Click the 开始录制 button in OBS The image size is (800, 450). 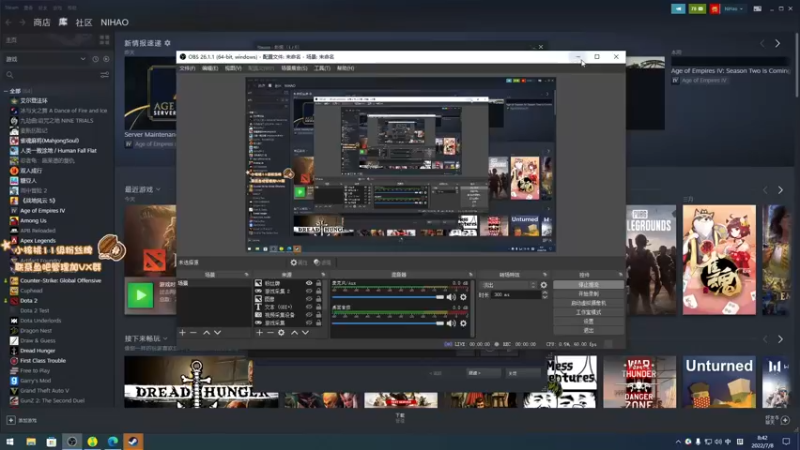[588, 294]
